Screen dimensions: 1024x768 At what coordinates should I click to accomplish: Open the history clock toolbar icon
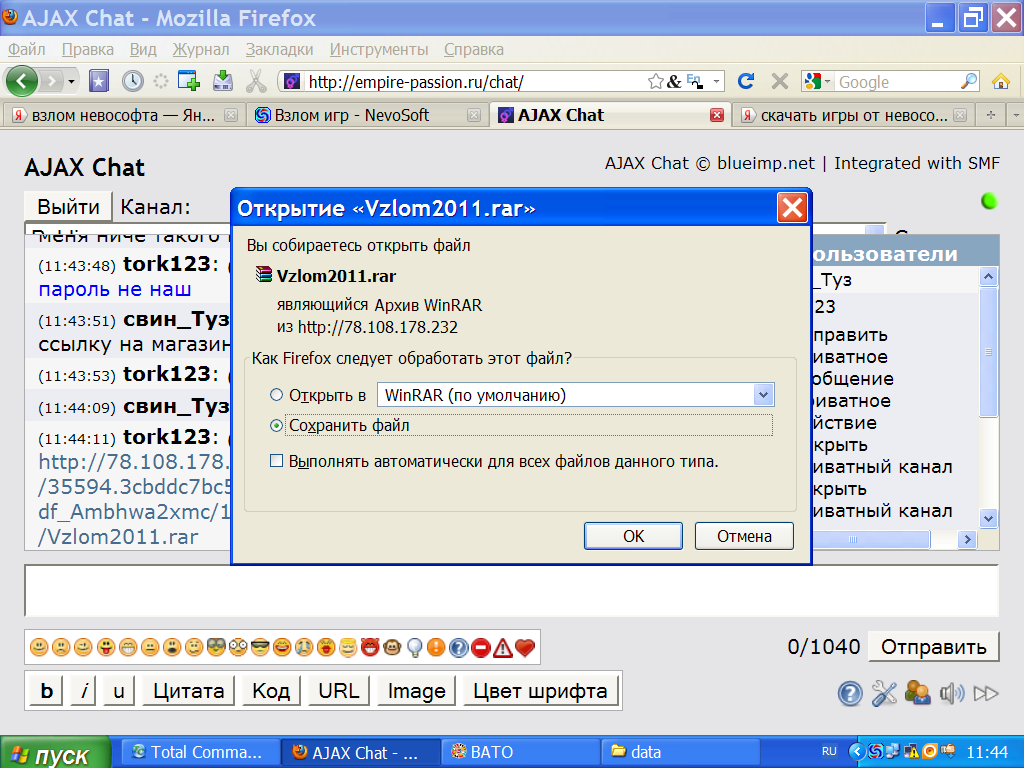click(x=133, y=81)
